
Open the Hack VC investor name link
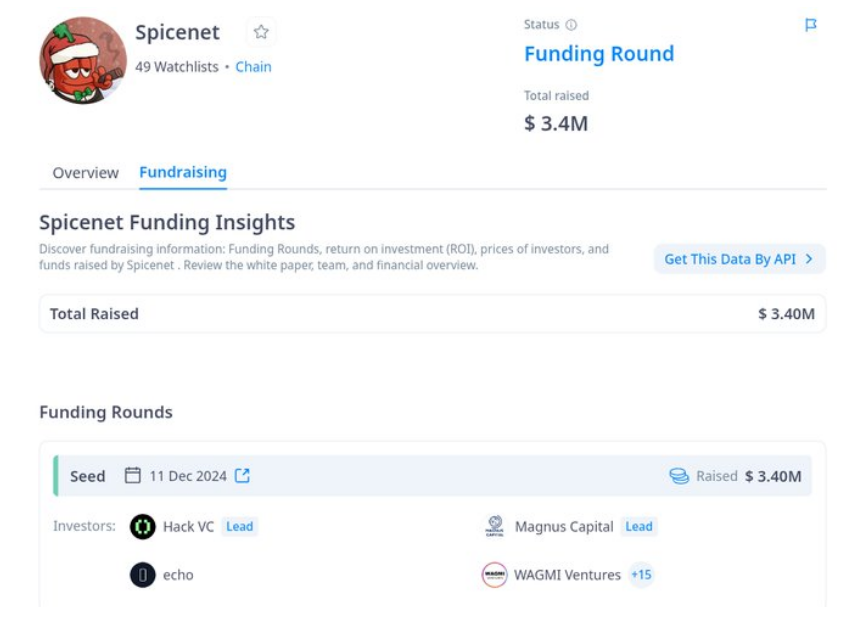click(x=188, y=527)
